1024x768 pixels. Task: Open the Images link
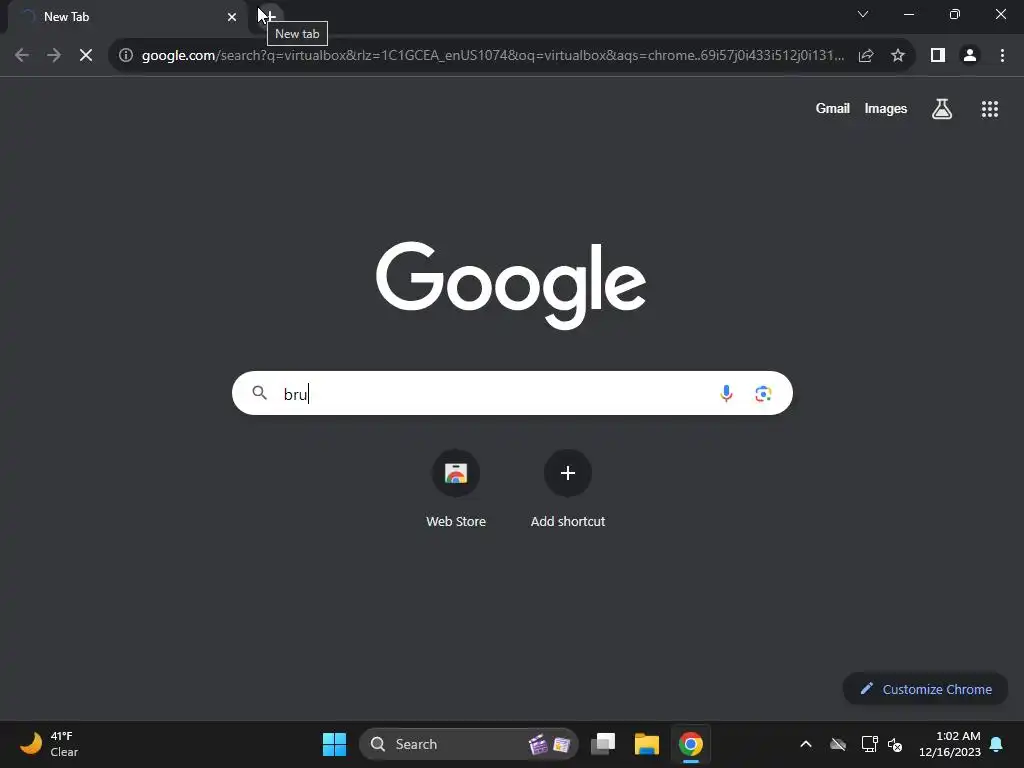click(886, 109)
